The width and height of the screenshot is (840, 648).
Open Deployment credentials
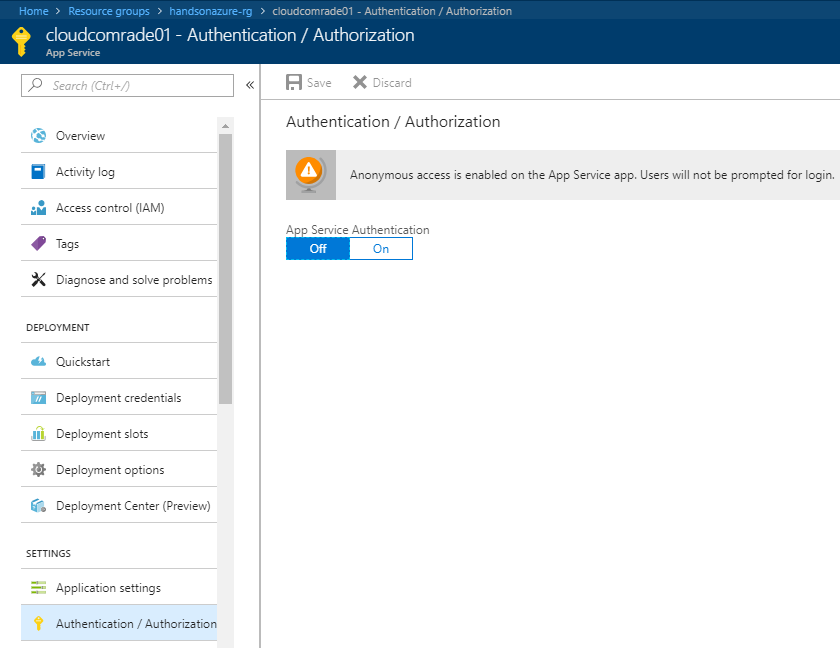pos(119,397)
